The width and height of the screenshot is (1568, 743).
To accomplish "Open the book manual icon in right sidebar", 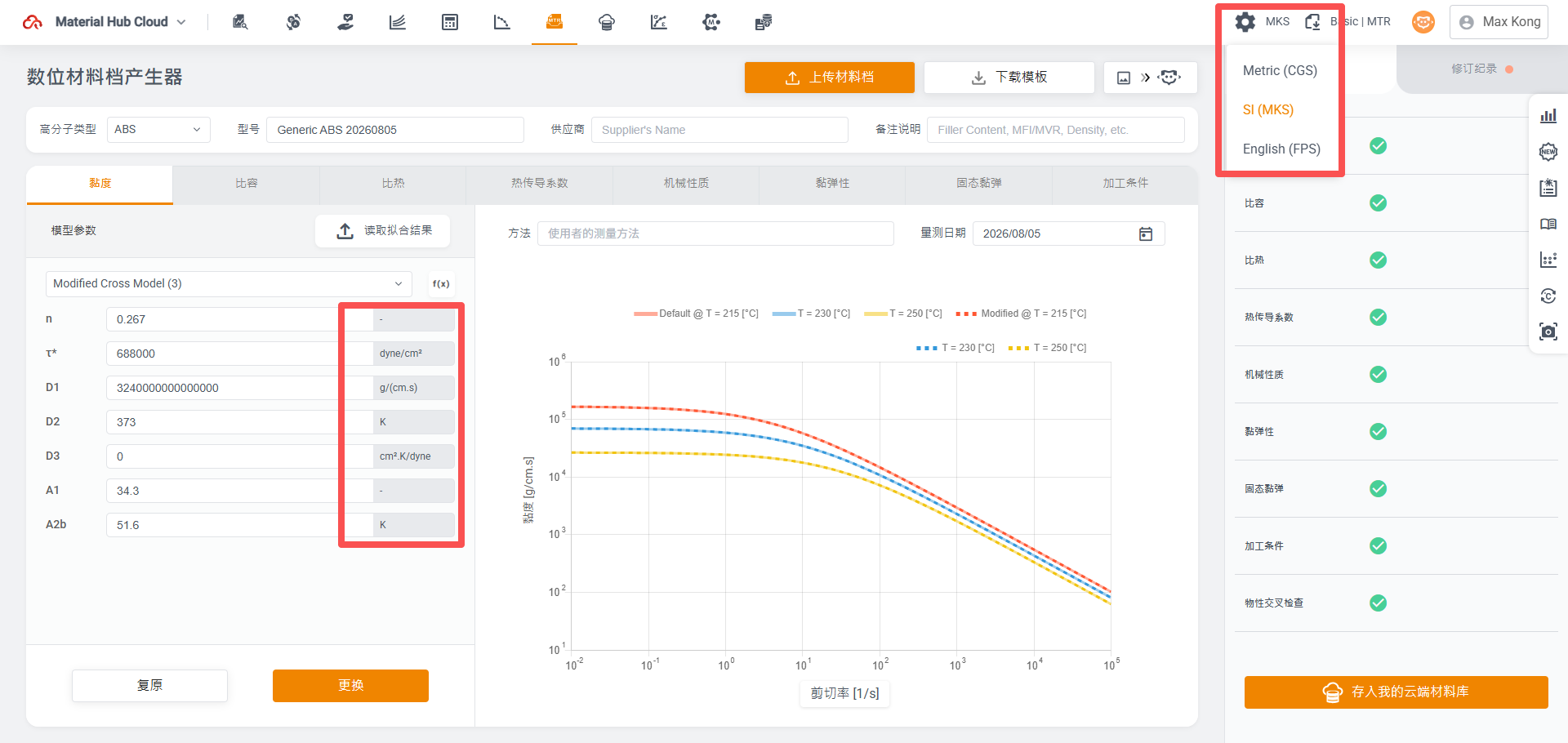I will pos(1548,224).
